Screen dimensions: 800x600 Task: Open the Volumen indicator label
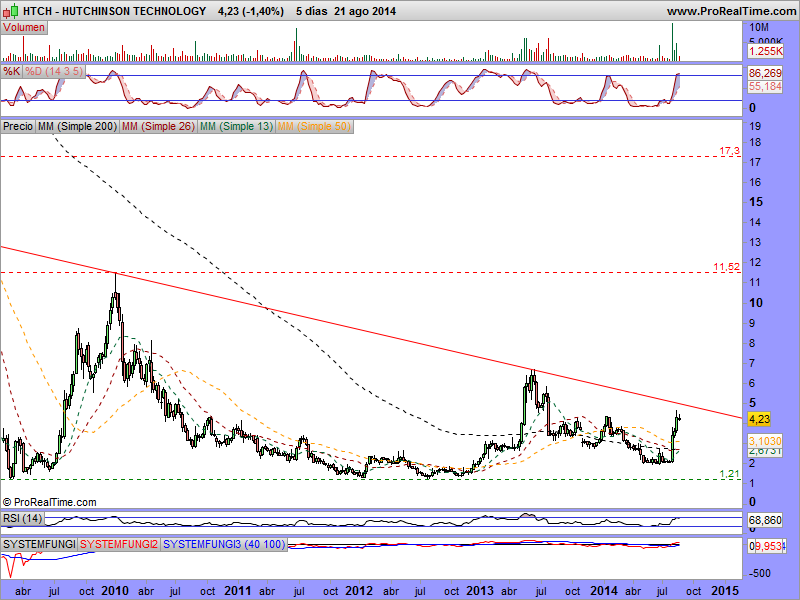(x=24, y=28)
